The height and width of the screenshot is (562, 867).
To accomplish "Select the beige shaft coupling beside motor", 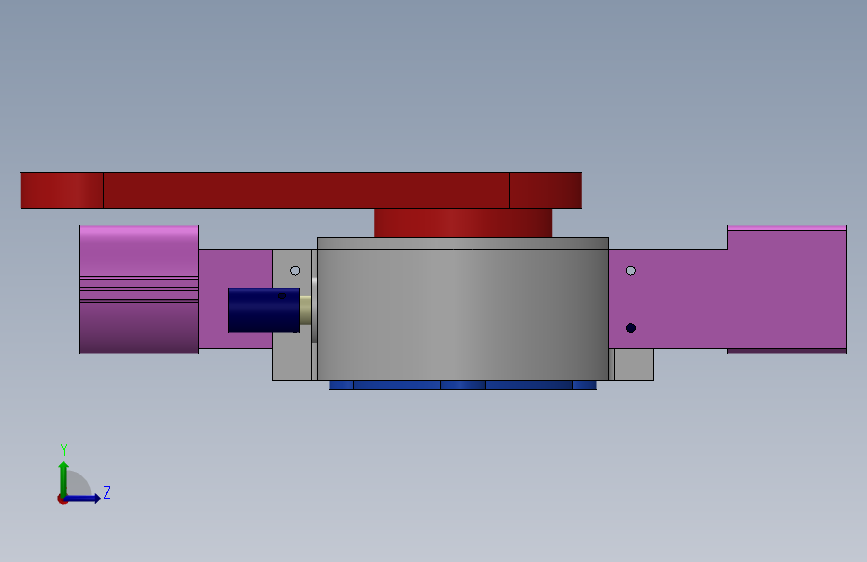I will 305,310.
